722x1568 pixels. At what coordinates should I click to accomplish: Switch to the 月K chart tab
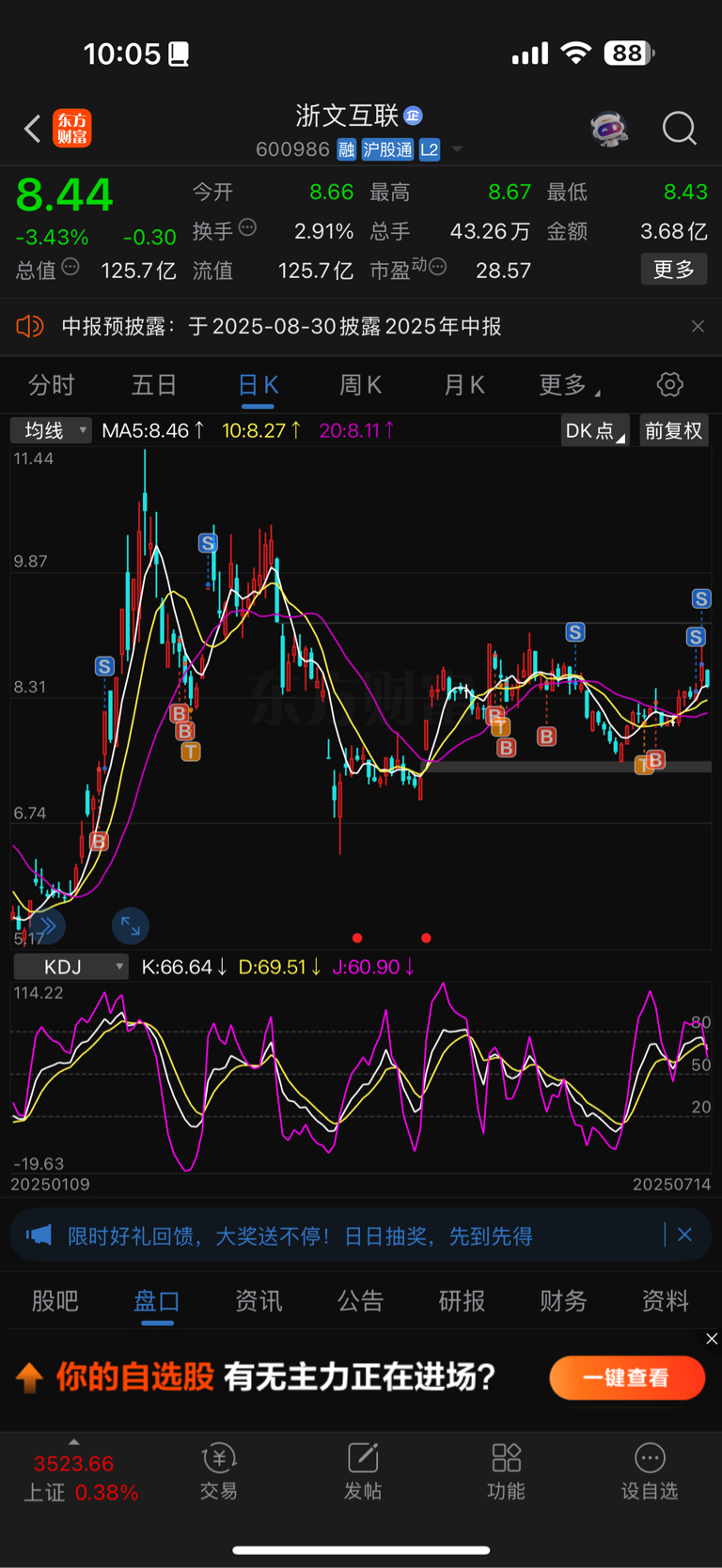point(463,384)
